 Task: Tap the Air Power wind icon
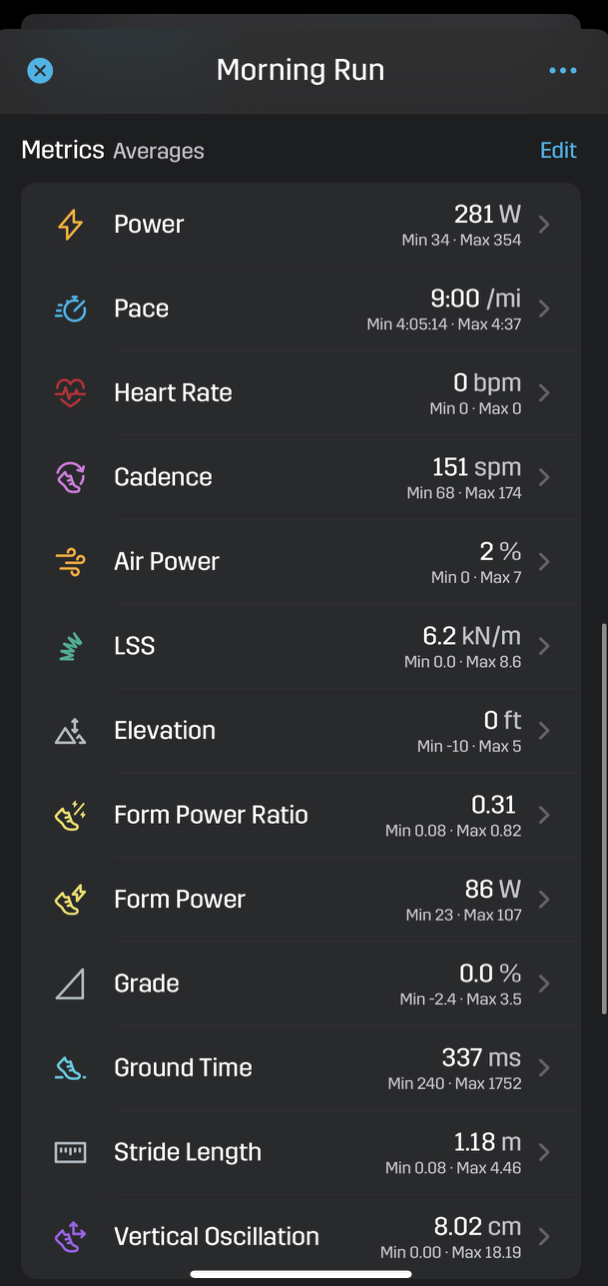70,562
